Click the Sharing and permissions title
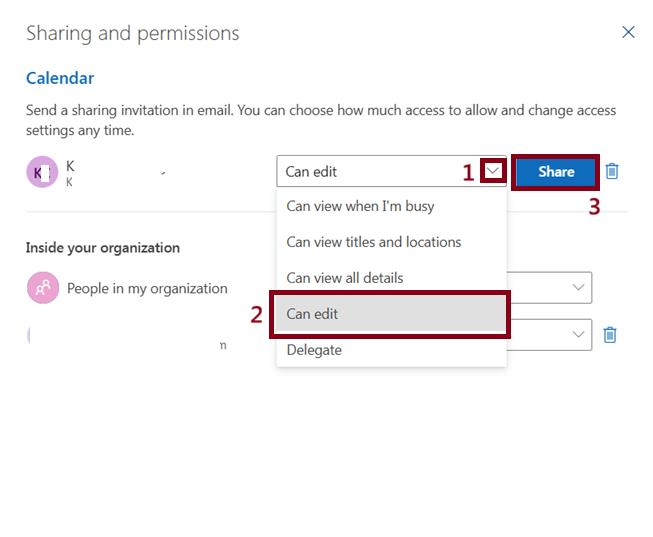This screenshot has width=653, height=537. [133, 33]
